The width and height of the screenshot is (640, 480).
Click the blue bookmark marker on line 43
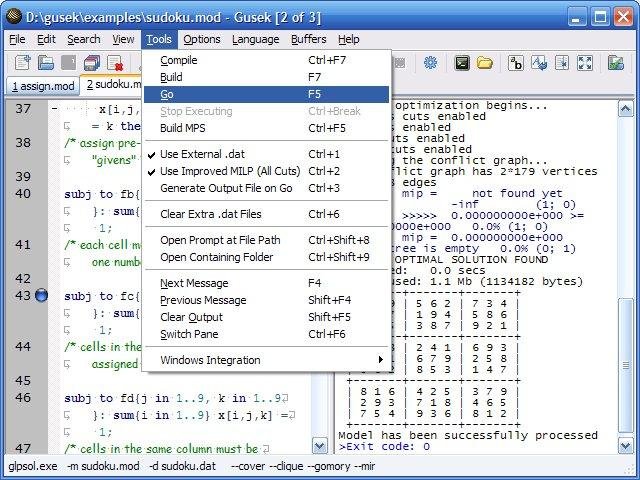[41, 295]
